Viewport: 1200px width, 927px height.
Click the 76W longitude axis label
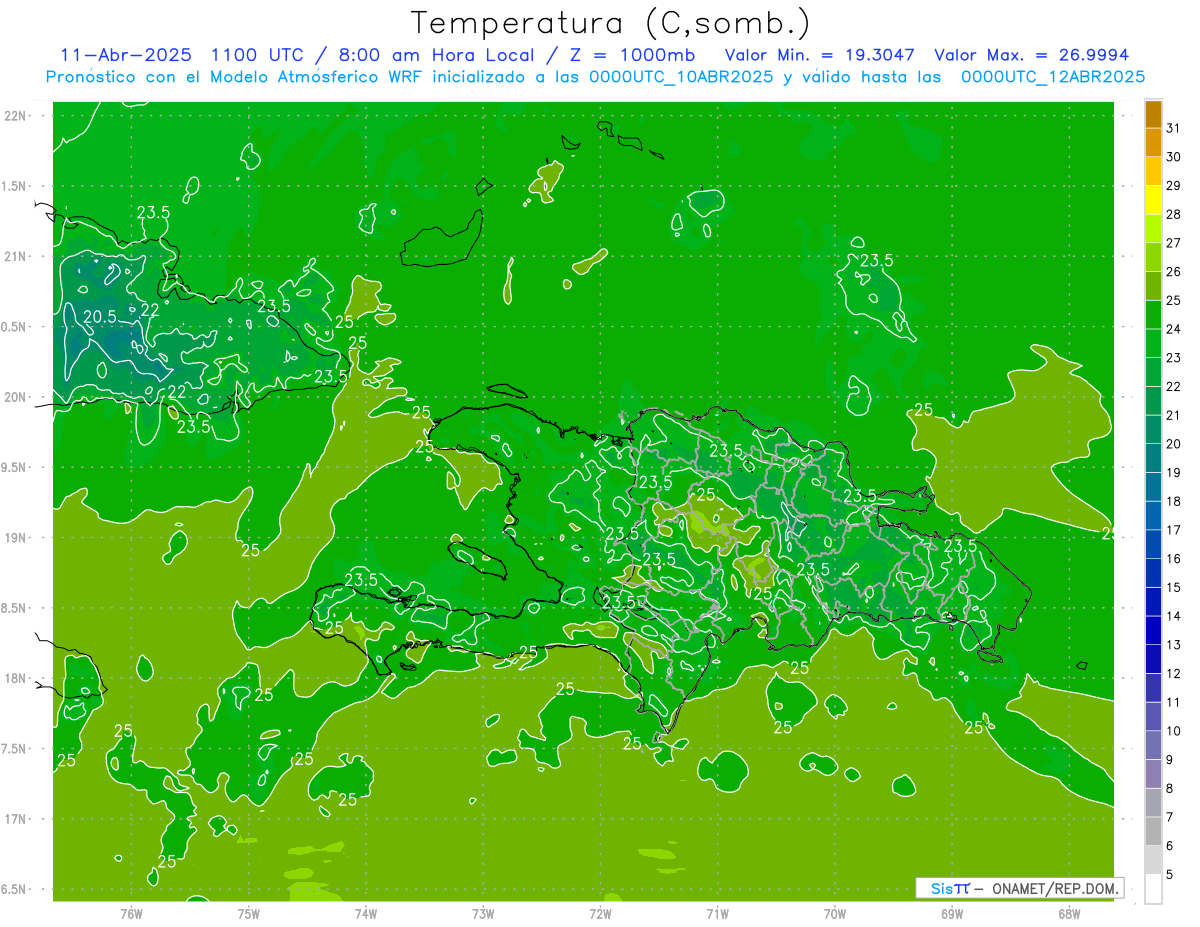(131, 914)
